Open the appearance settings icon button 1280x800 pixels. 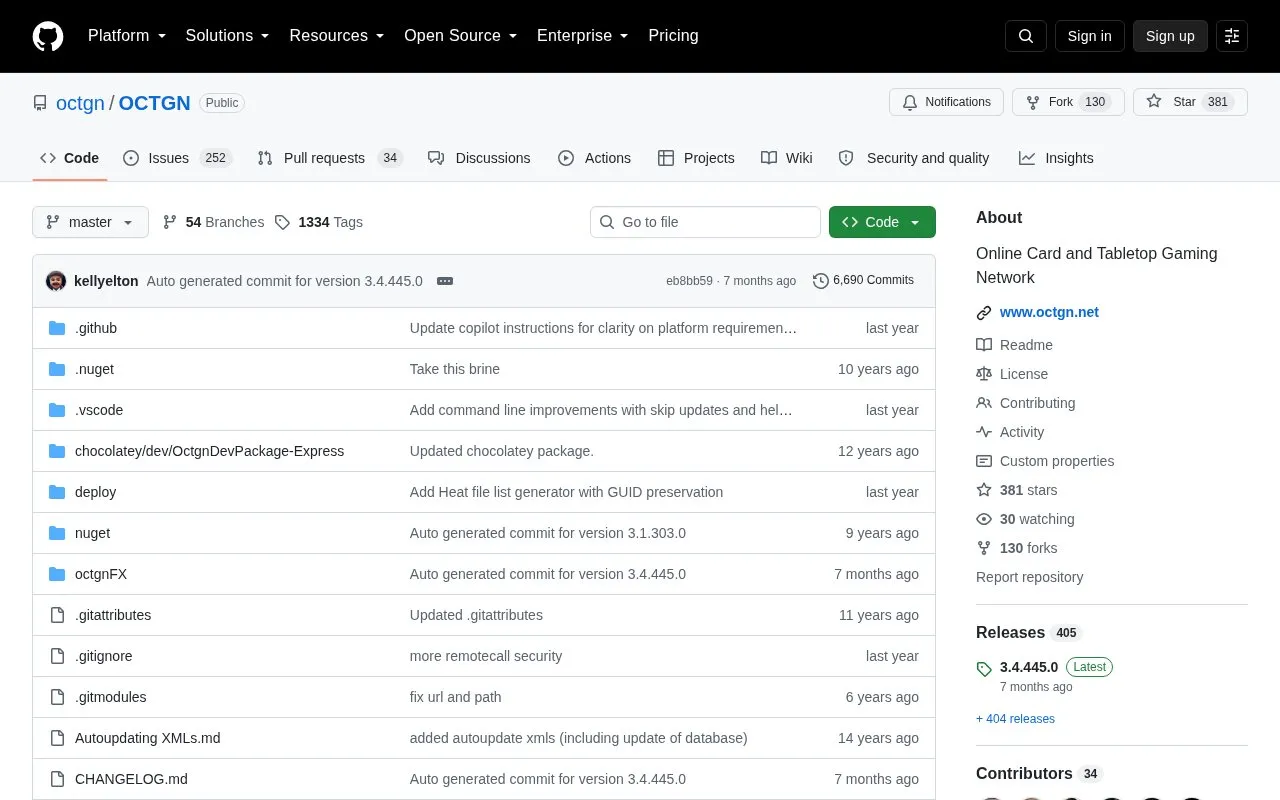pyautogui.click(x=1232, y=36)
